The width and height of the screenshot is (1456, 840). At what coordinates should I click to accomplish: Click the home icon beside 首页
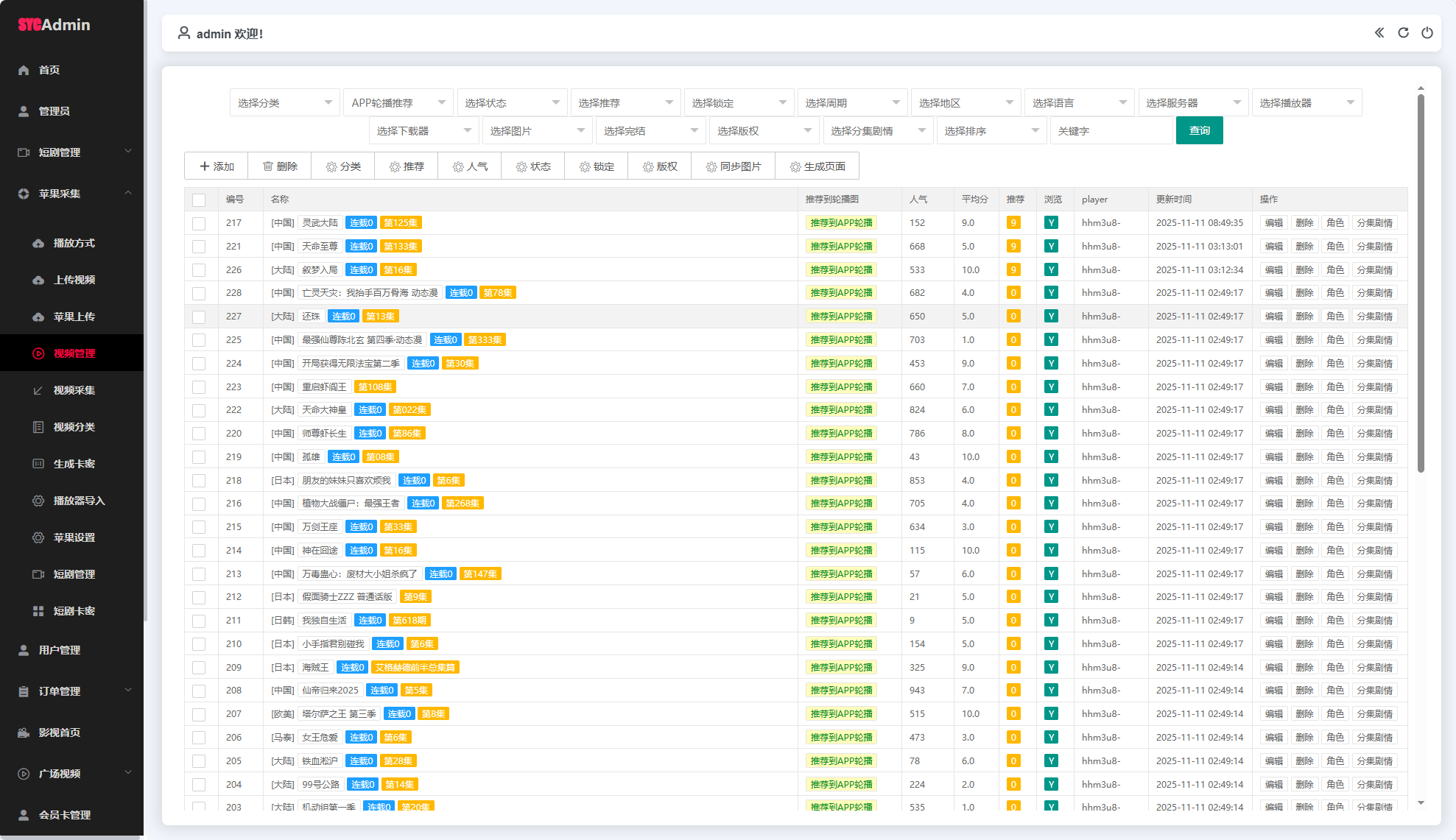point(24,70)
